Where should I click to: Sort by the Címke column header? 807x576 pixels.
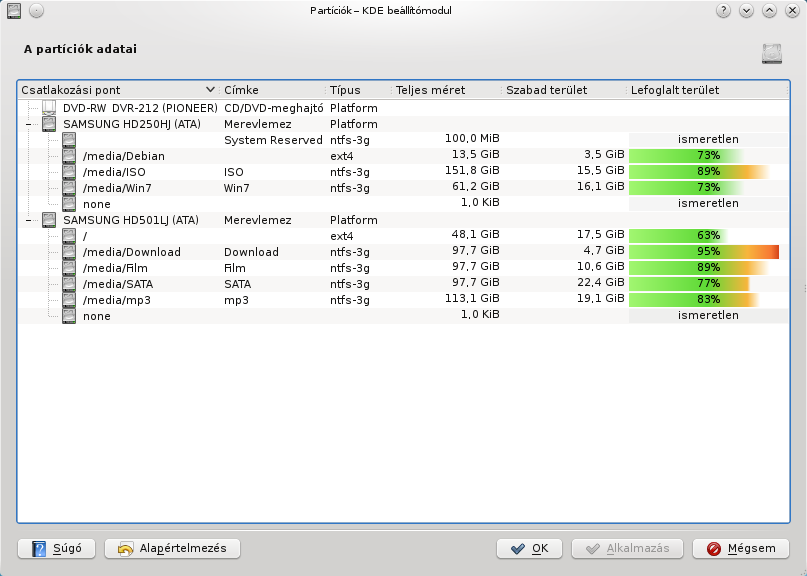(272, 90)
